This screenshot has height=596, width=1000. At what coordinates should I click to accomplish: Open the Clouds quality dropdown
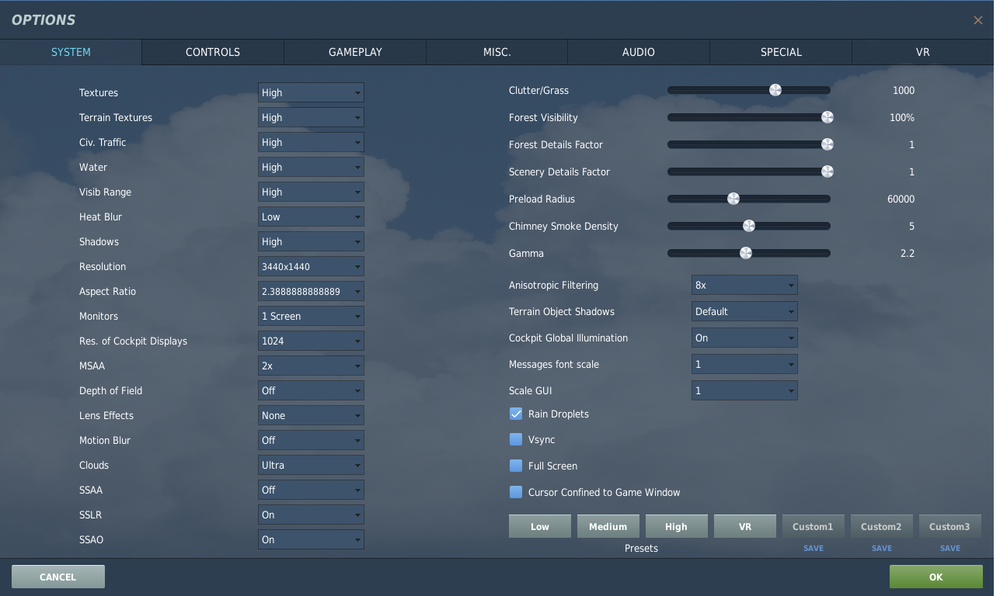pyautogui.click(x=310, y=464)
